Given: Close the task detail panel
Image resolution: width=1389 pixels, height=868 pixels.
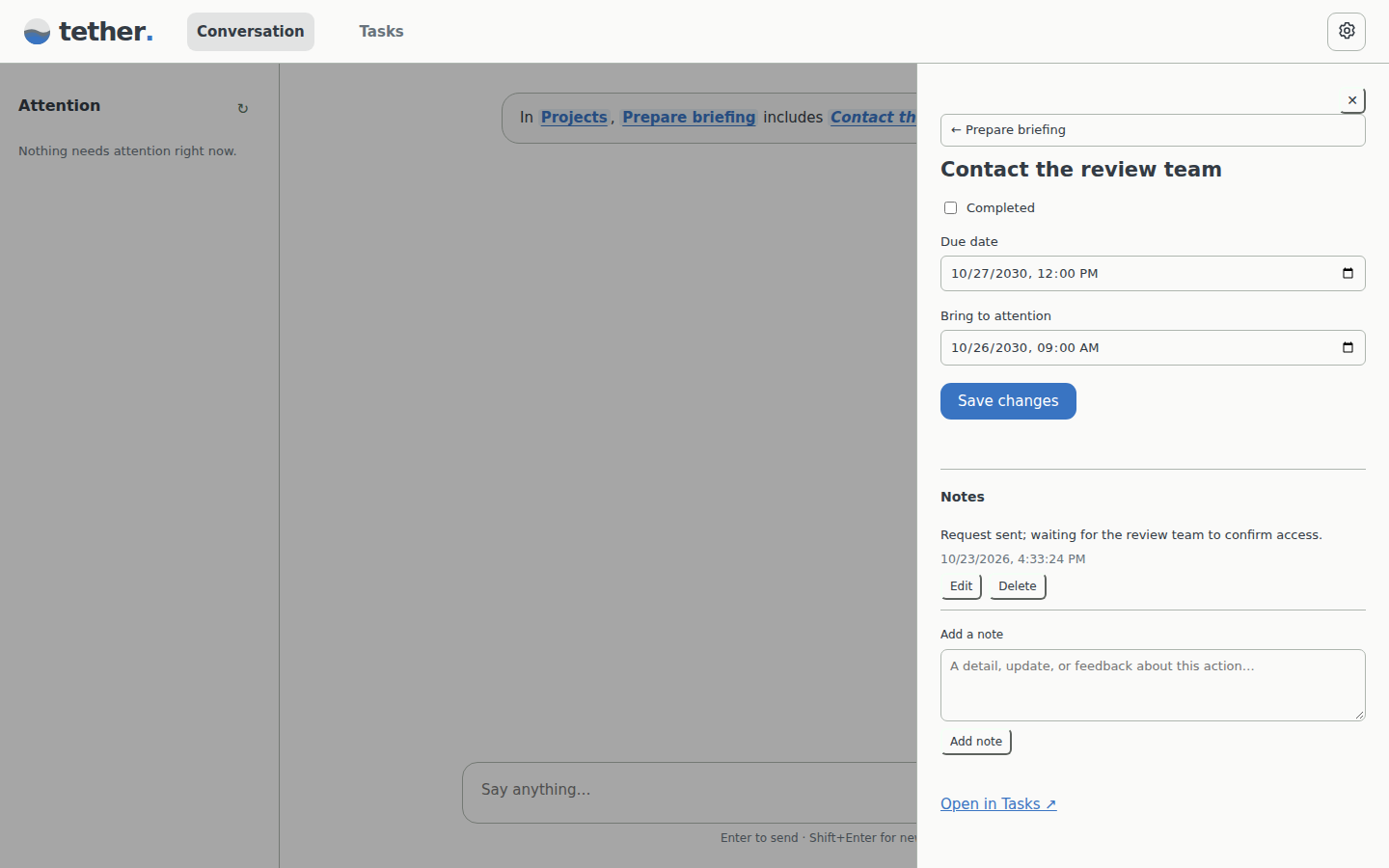Looking at the screenshot, I should 1352,100.
